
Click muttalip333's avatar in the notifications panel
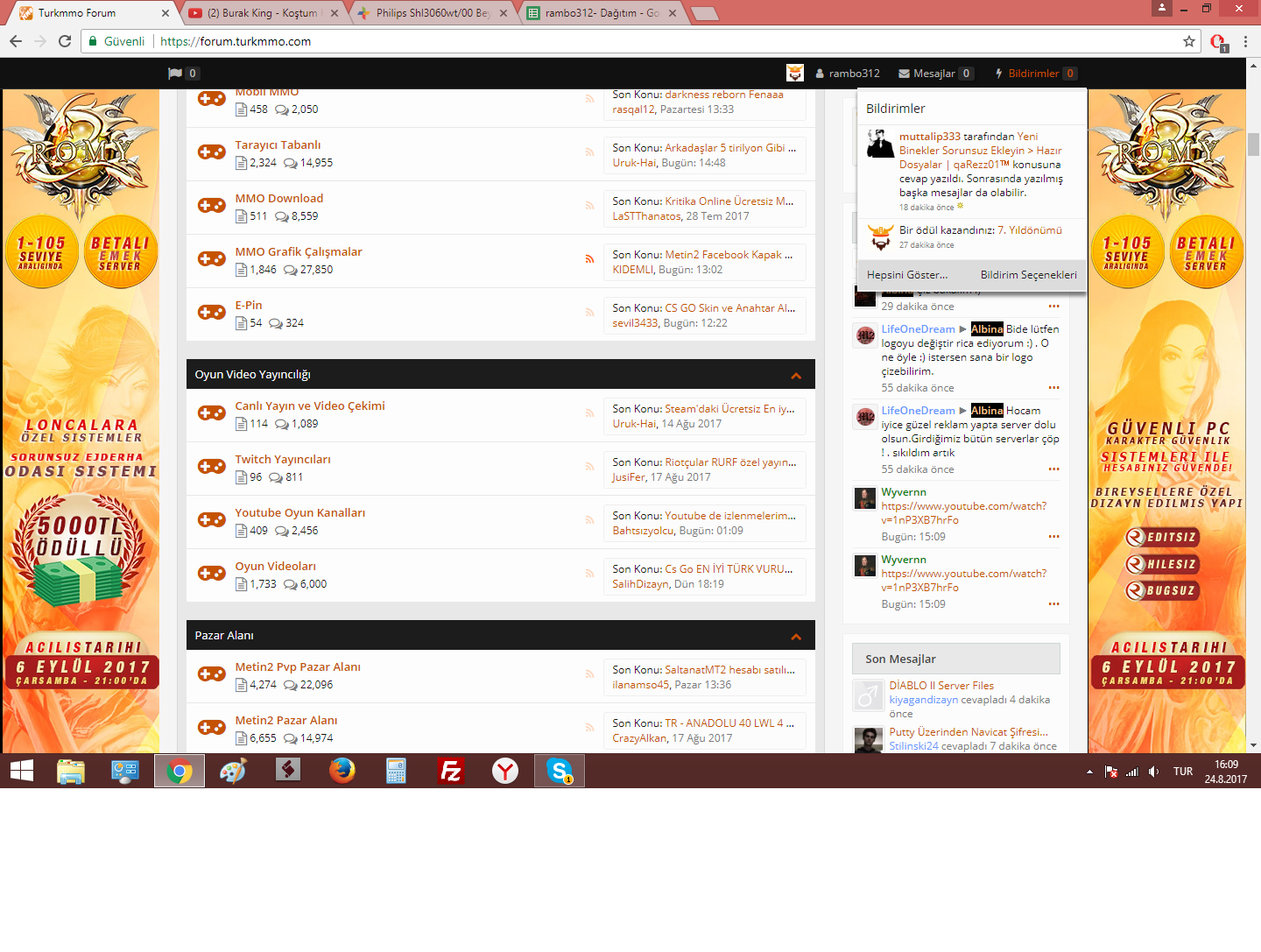pos(880,144)
